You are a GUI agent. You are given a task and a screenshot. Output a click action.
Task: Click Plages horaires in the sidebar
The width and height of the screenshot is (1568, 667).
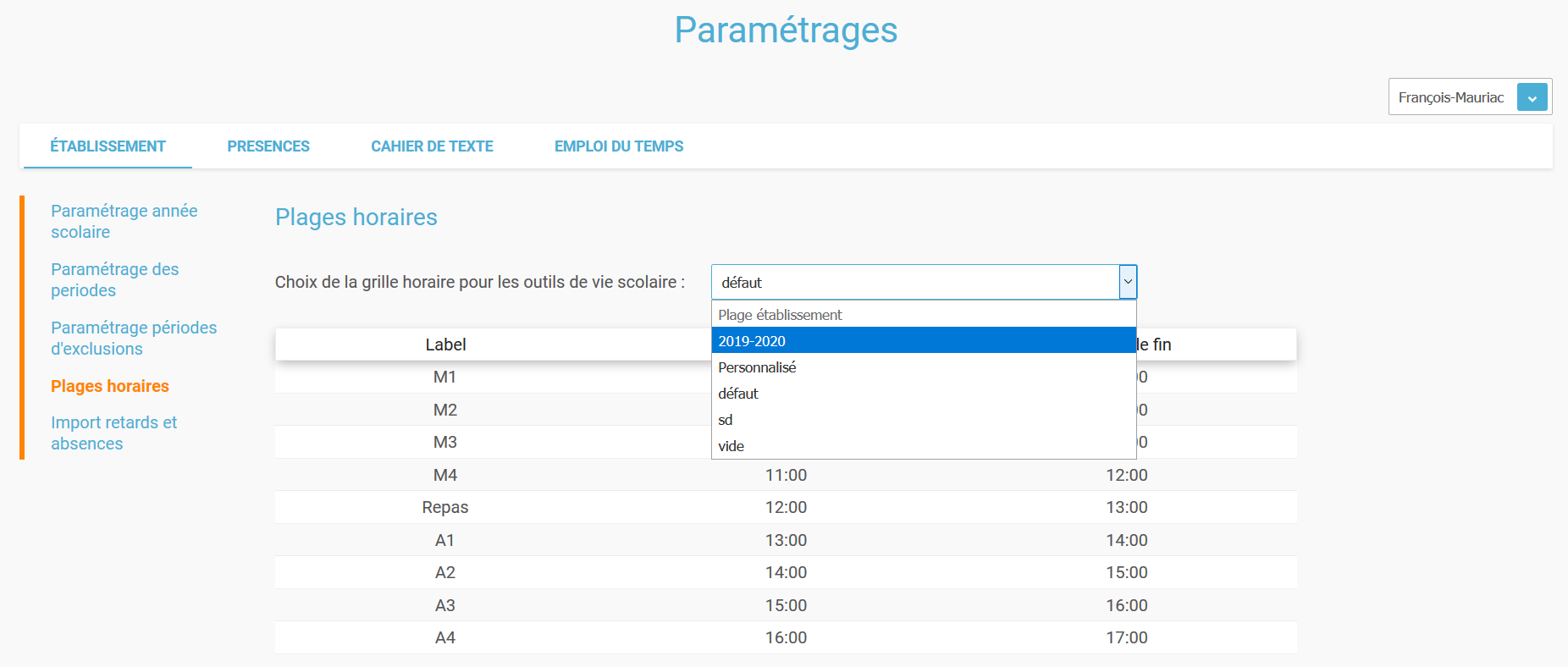pyautogui.click(x=110, y=386)
